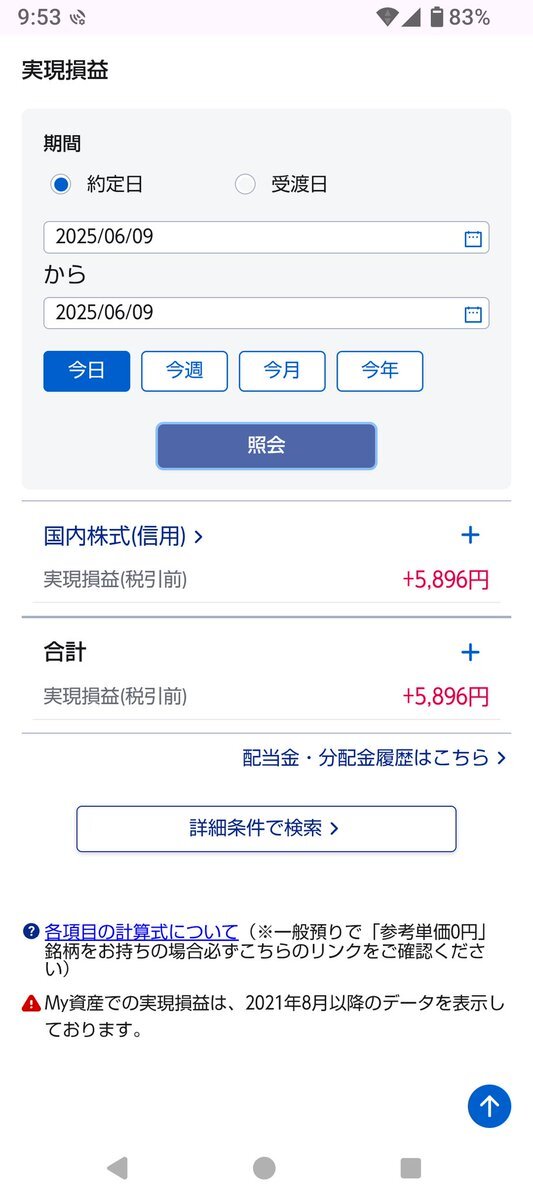
Task: Open 配当金・分配金履歴はこちら link
Action: click(374, 758)
